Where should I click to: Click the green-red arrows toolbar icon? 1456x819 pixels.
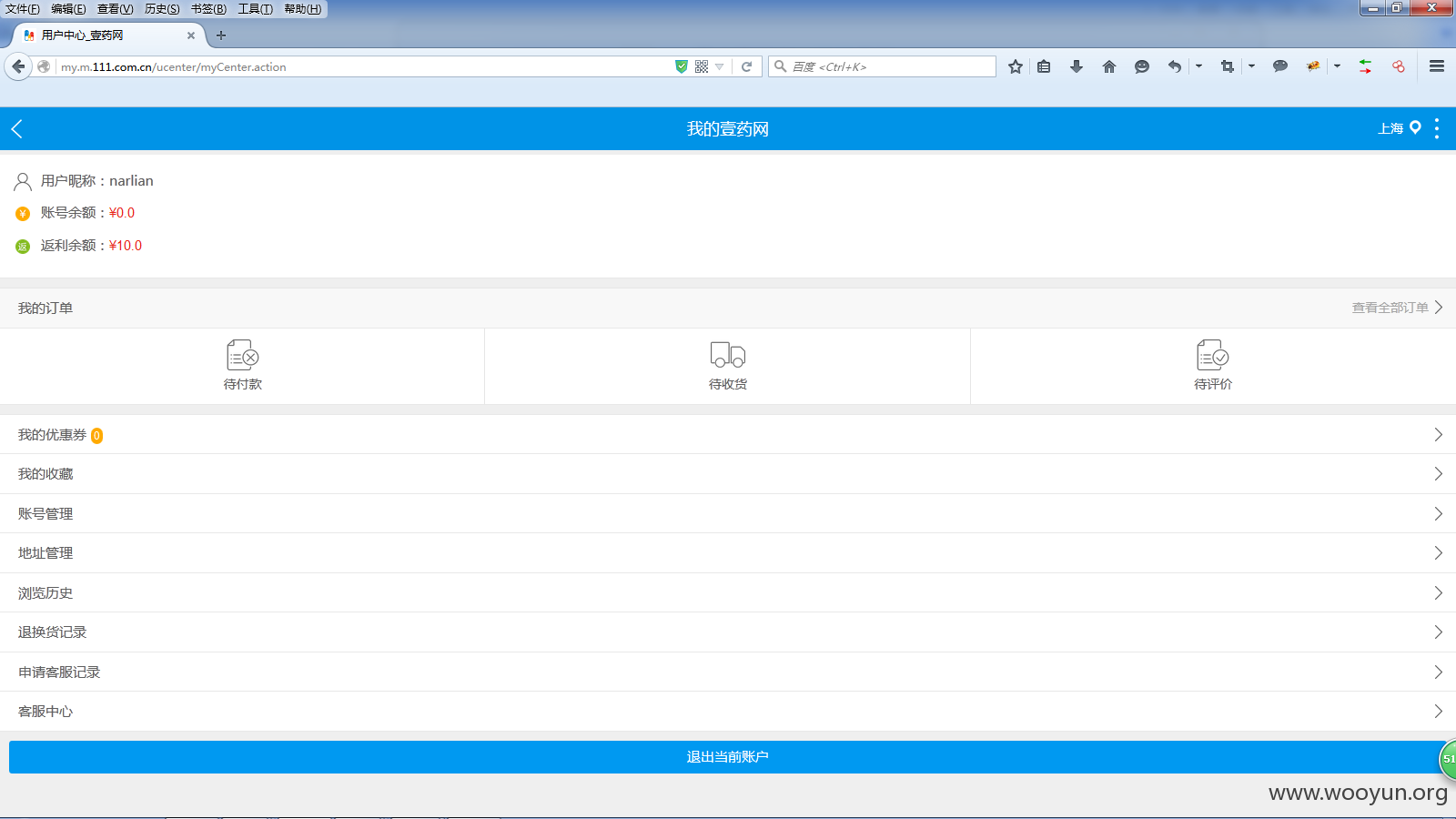click(x=1365, y=66)
